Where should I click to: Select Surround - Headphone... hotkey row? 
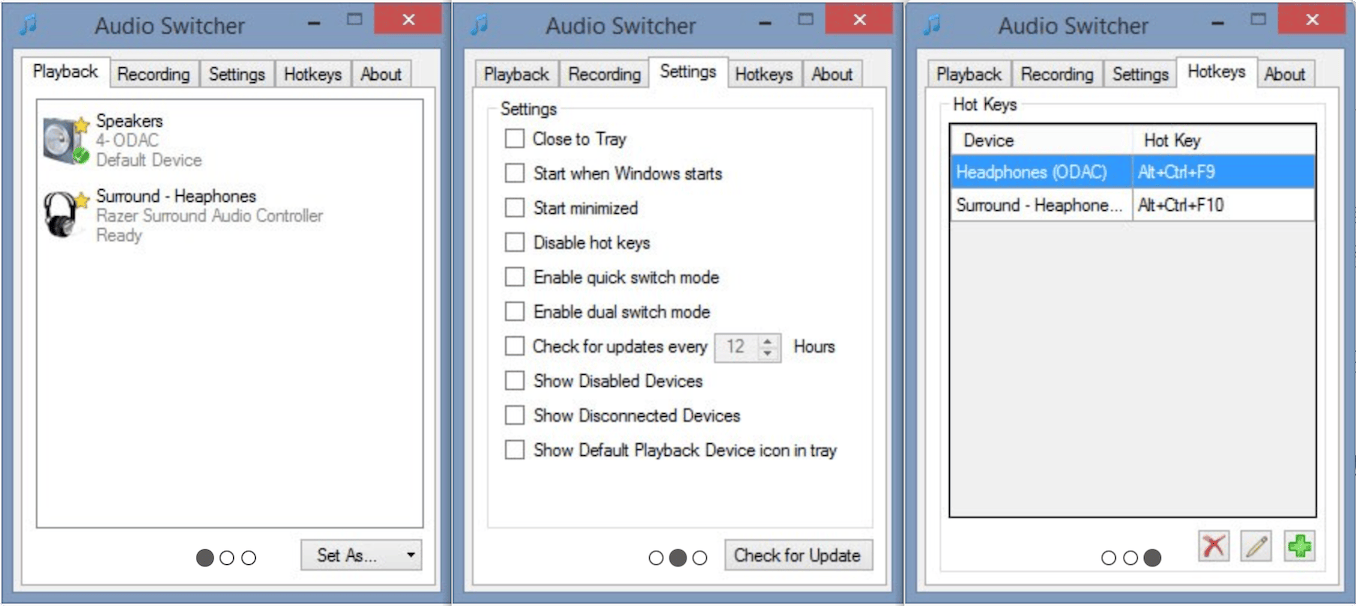click(x=1132, y=205)
